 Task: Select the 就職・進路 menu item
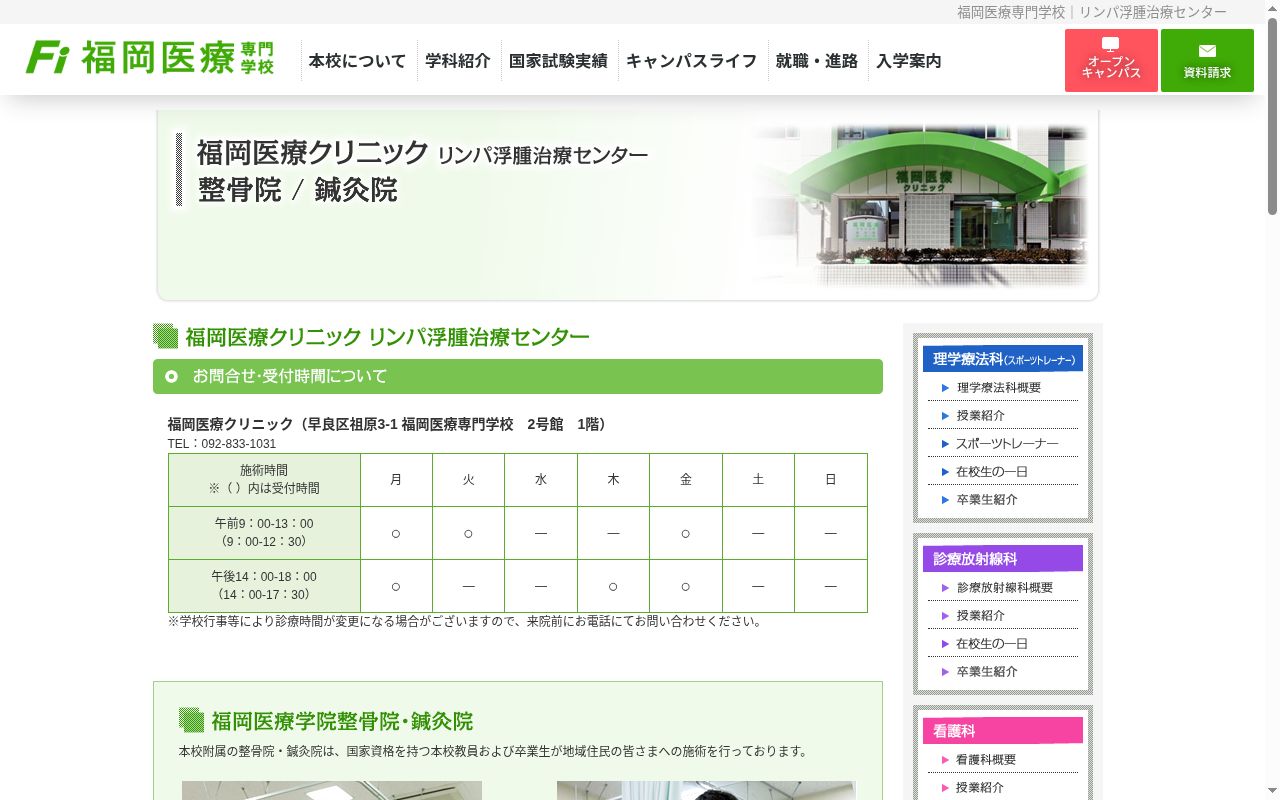(817, 61)
